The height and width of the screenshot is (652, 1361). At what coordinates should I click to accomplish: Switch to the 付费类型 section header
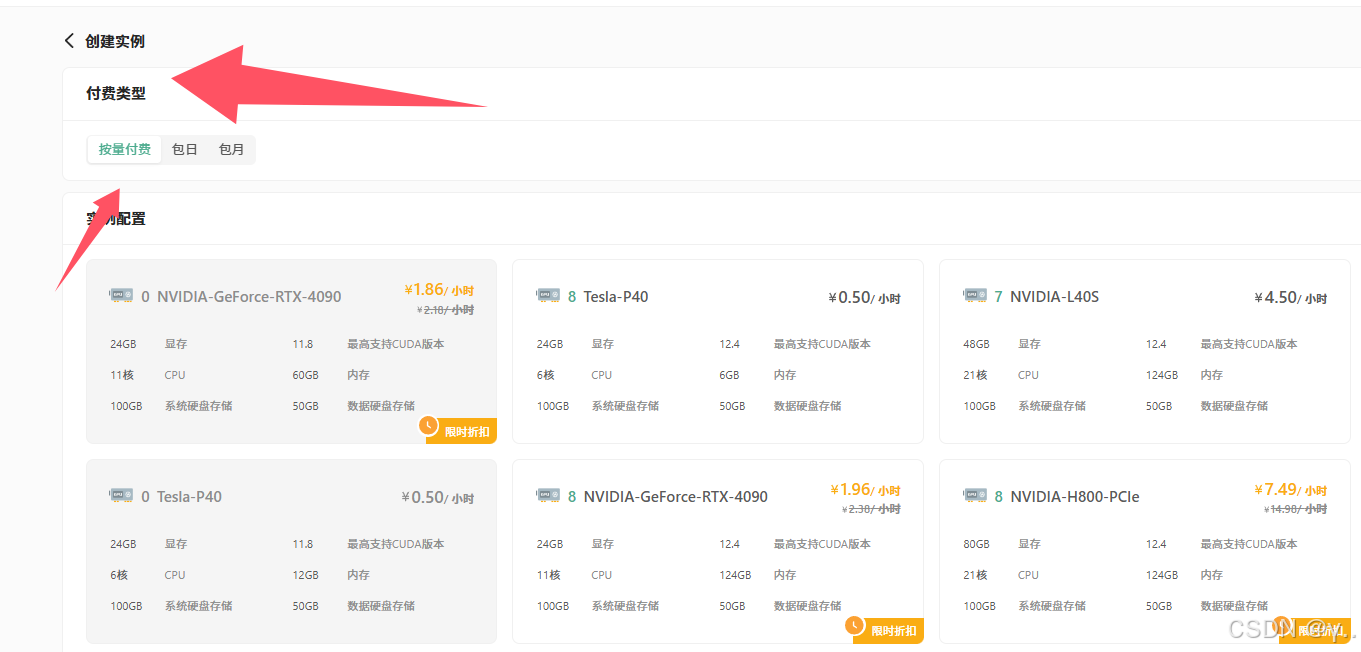[x=116, y=94]
